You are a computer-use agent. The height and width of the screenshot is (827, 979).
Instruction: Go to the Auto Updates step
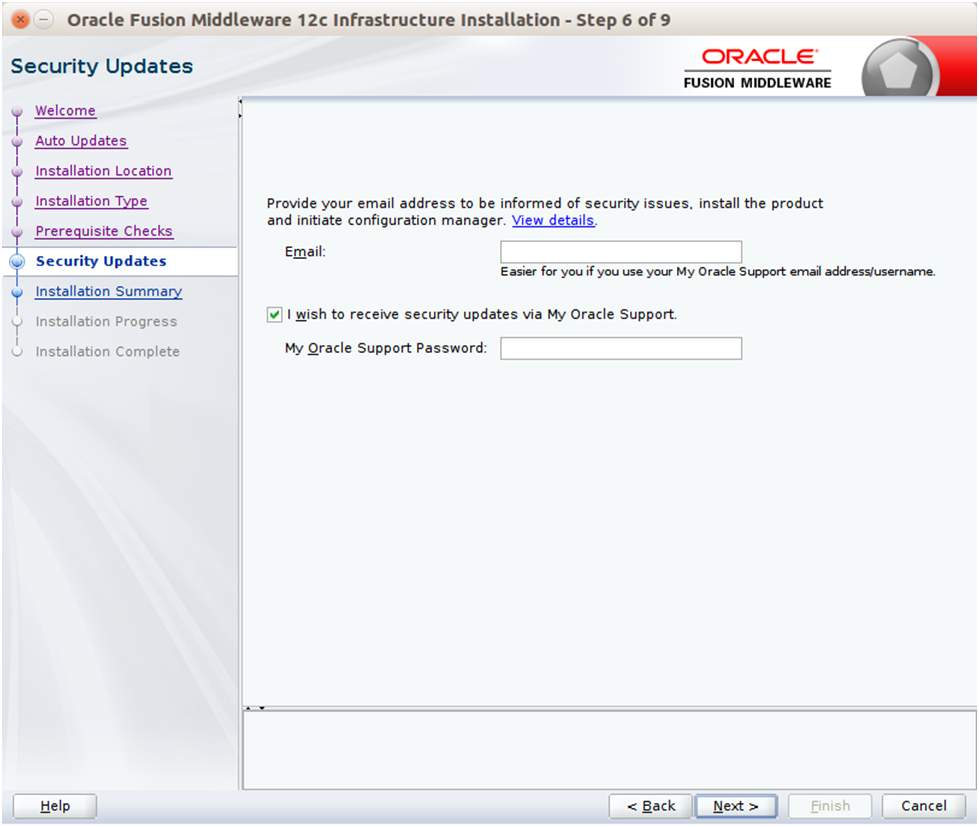pyautogui.click(x=81, y=140)
